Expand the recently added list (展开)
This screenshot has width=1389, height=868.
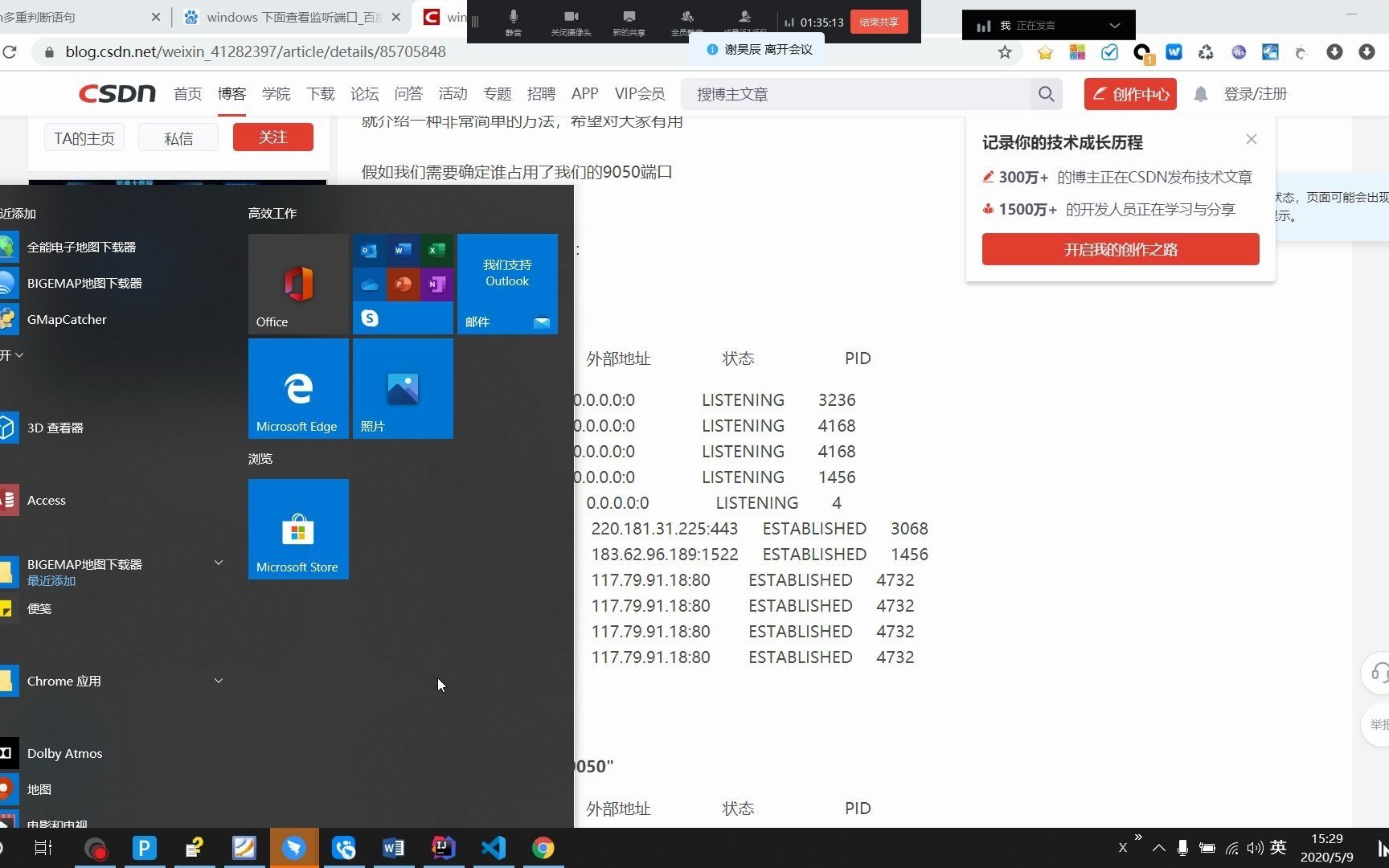12,354
